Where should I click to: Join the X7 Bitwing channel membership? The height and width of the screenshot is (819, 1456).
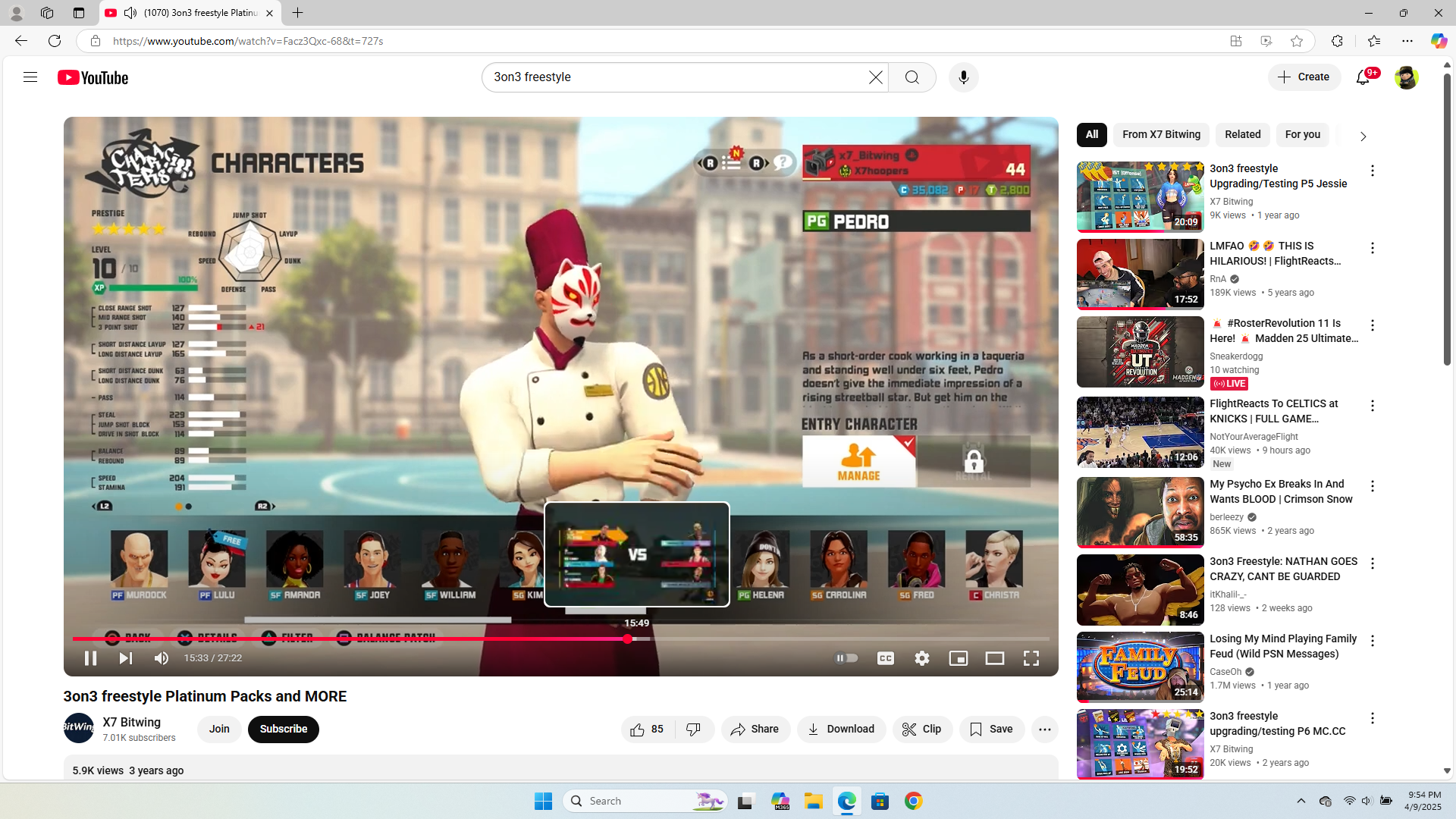[219, 730]
